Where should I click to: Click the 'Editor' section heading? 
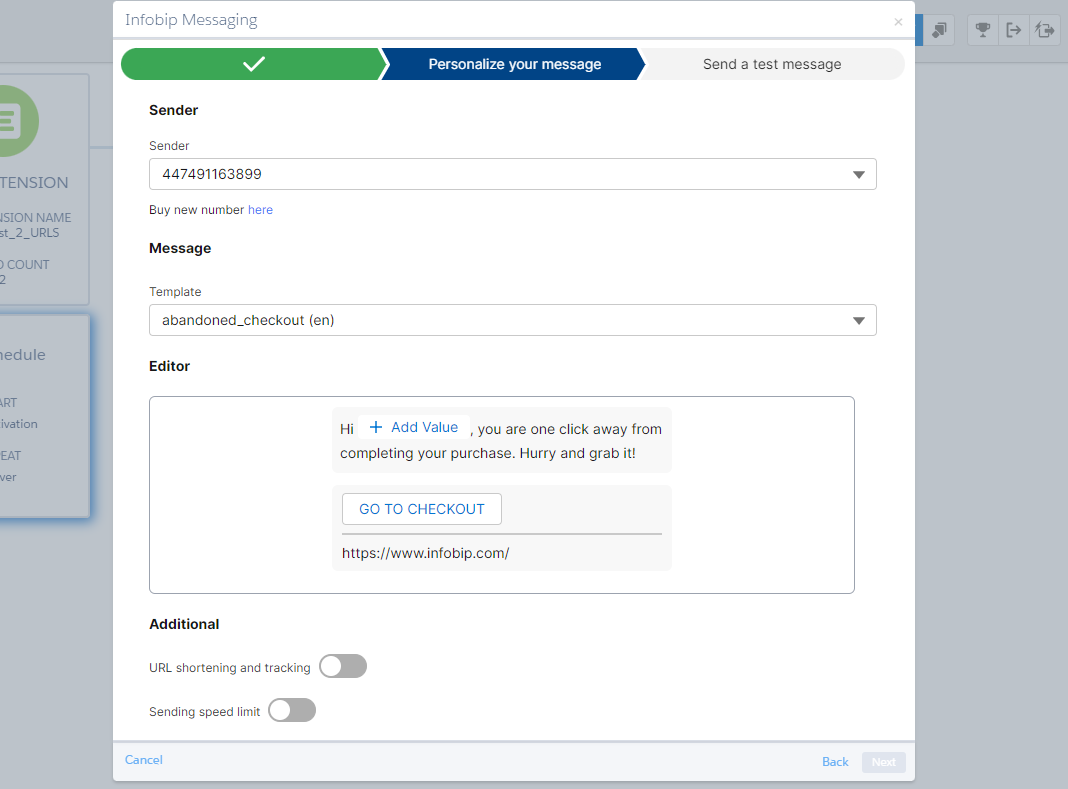tap(170, 366)
